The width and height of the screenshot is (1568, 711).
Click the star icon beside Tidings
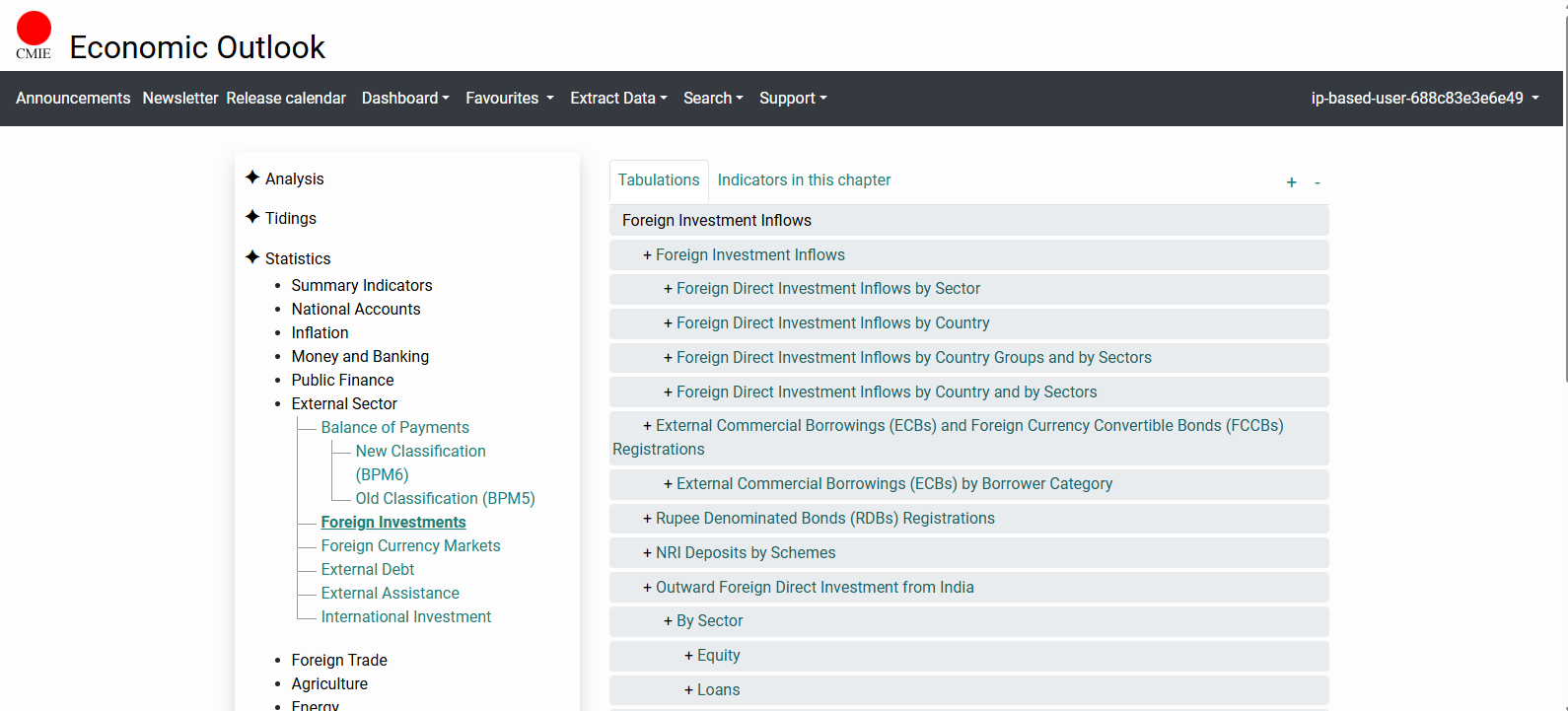252,217
